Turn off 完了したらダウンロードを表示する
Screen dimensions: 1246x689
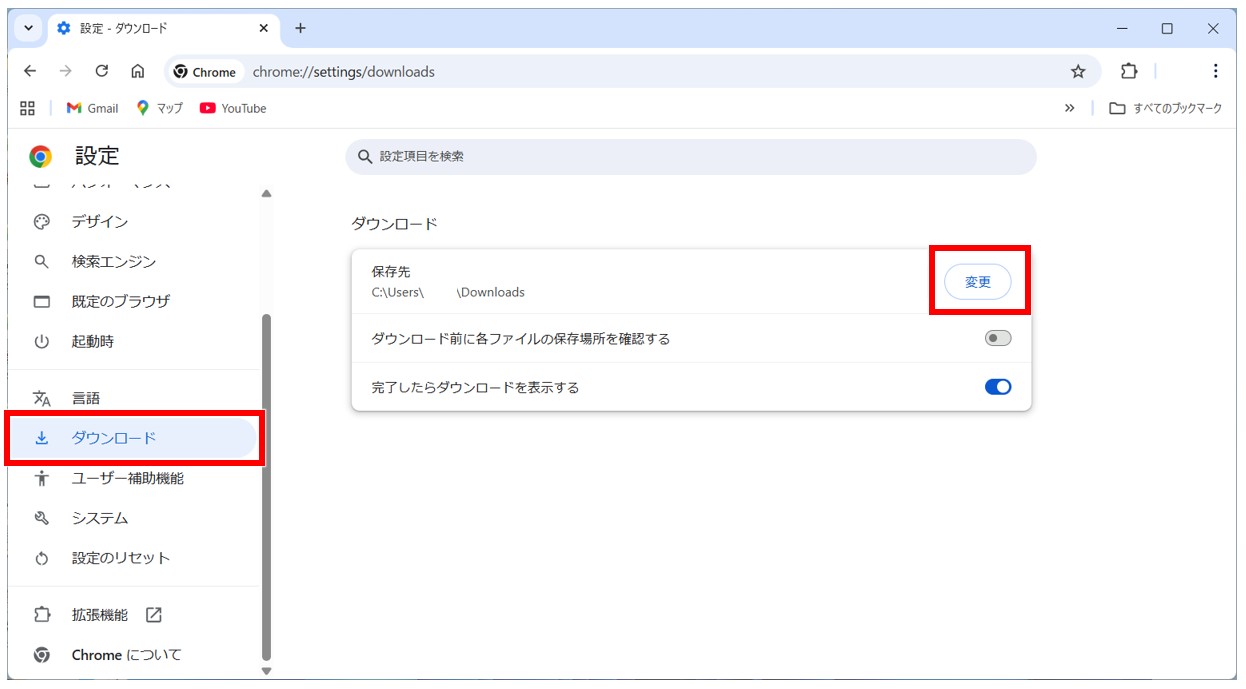(x=997, y=386)
